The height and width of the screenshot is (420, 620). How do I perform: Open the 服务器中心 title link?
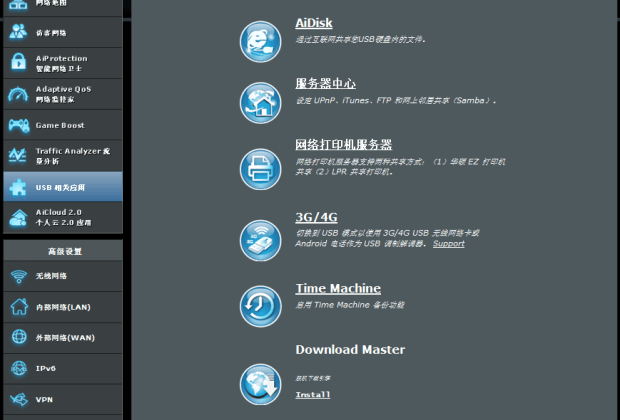point(325,83)
